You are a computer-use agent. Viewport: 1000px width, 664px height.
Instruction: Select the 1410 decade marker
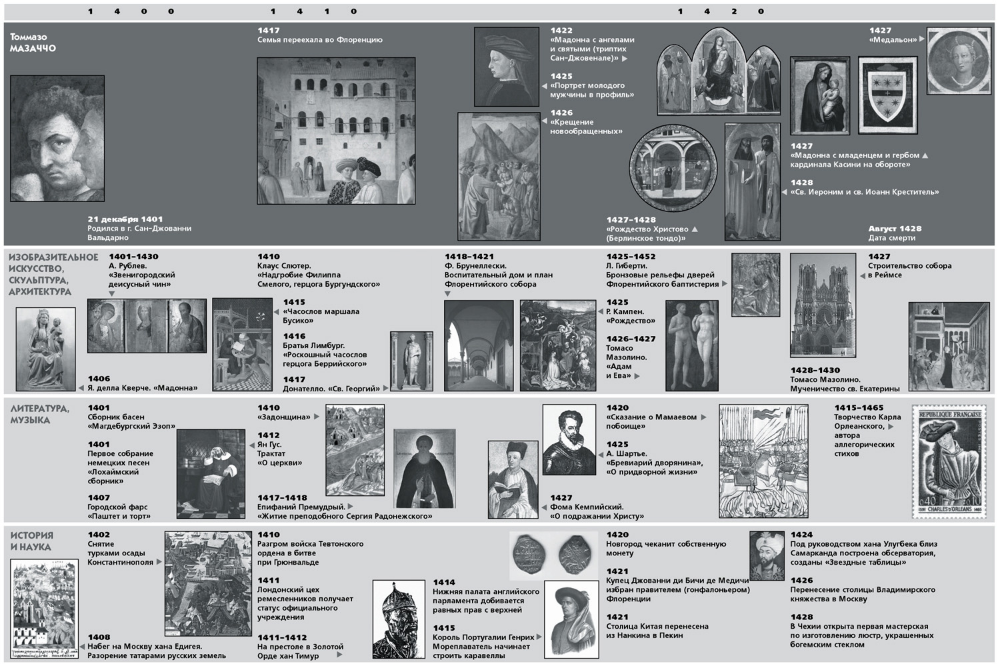[x=313, y=11]
